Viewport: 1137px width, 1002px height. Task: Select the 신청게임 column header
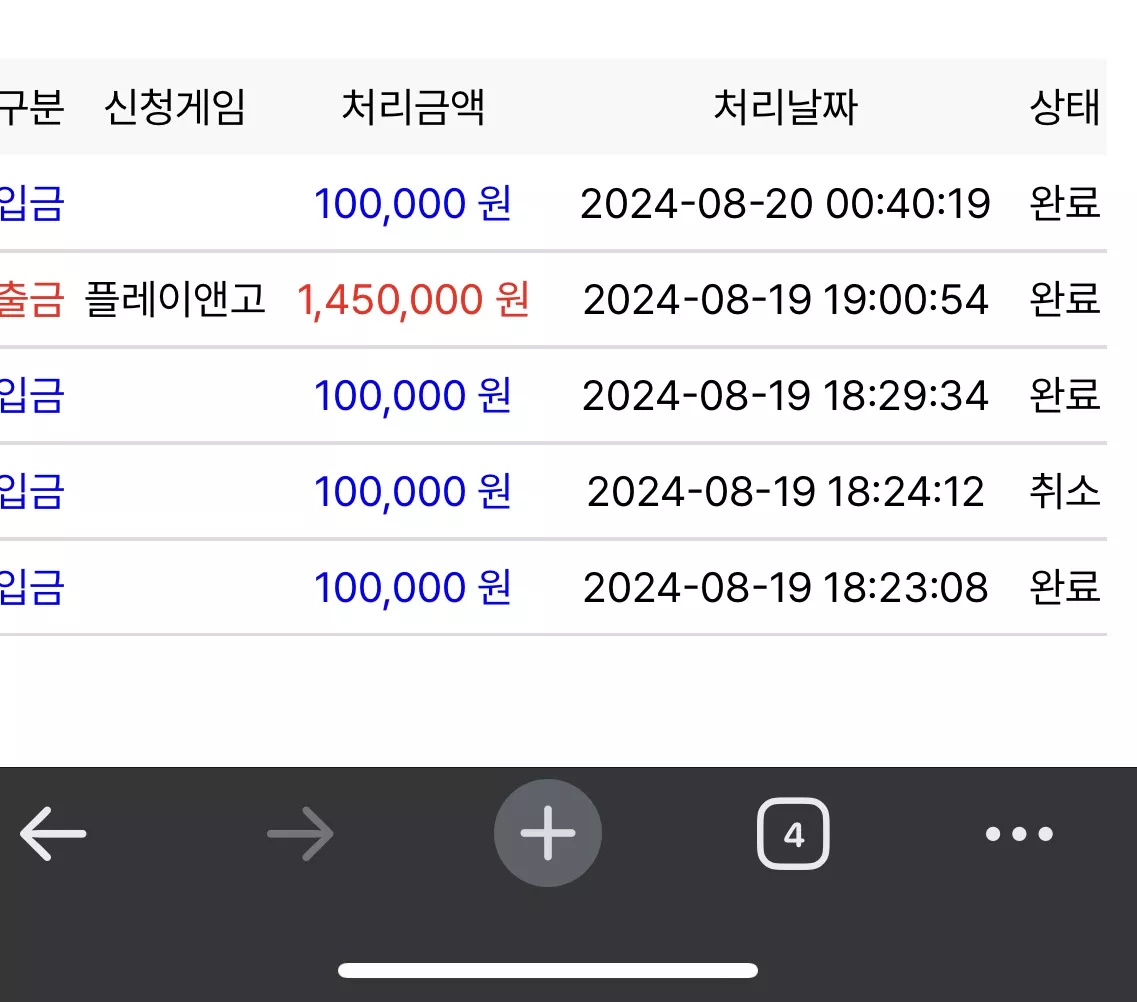coord(175,107)
